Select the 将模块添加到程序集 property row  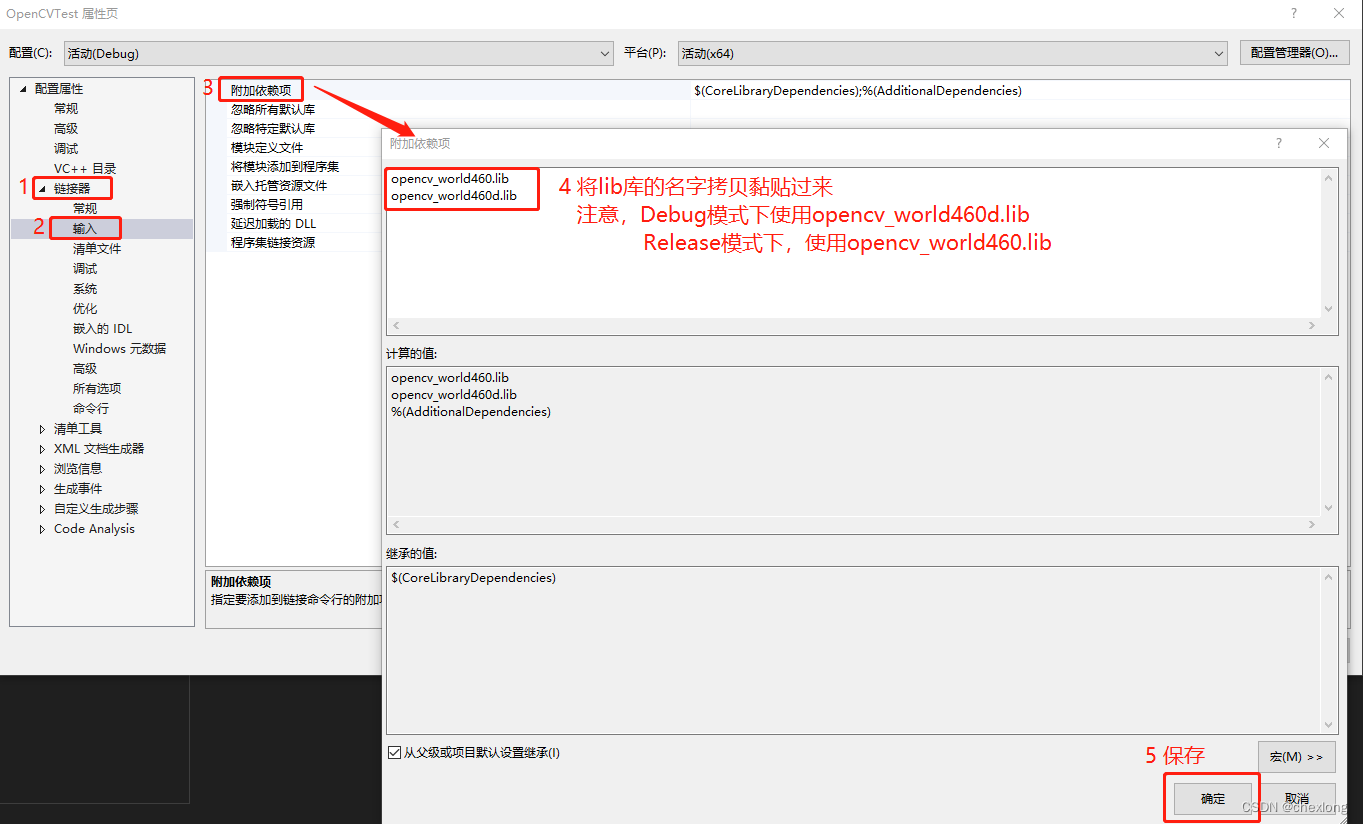click(x=285, y=166)
